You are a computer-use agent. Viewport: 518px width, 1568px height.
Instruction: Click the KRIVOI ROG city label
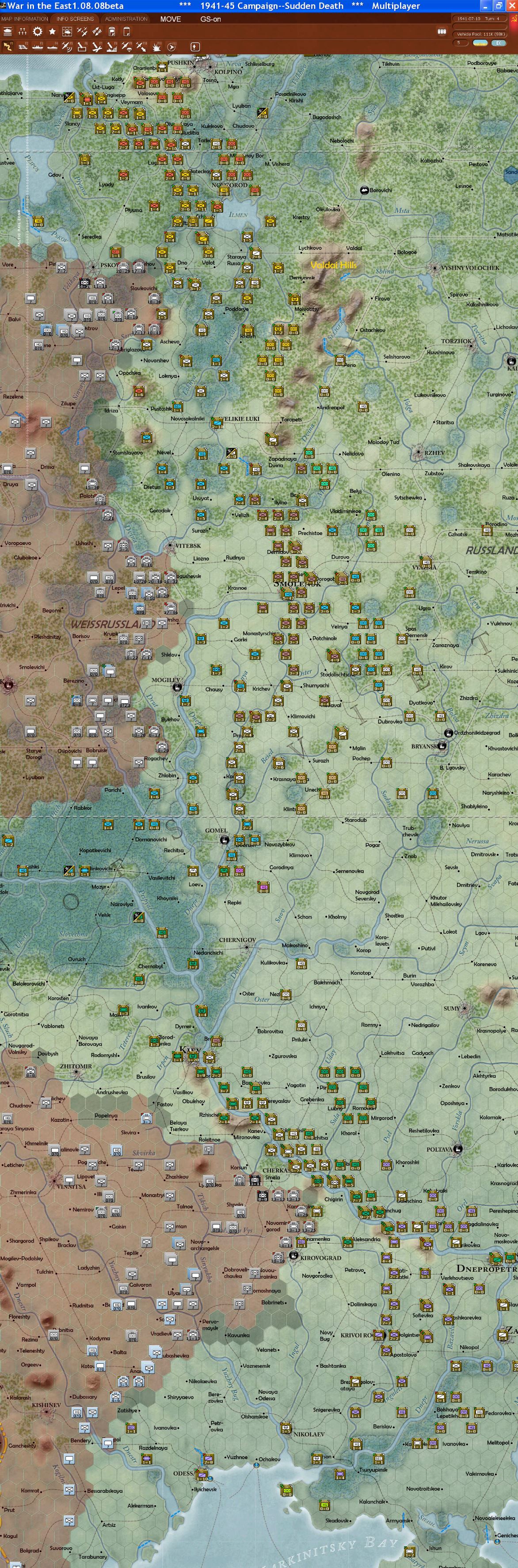(358, 1335)
